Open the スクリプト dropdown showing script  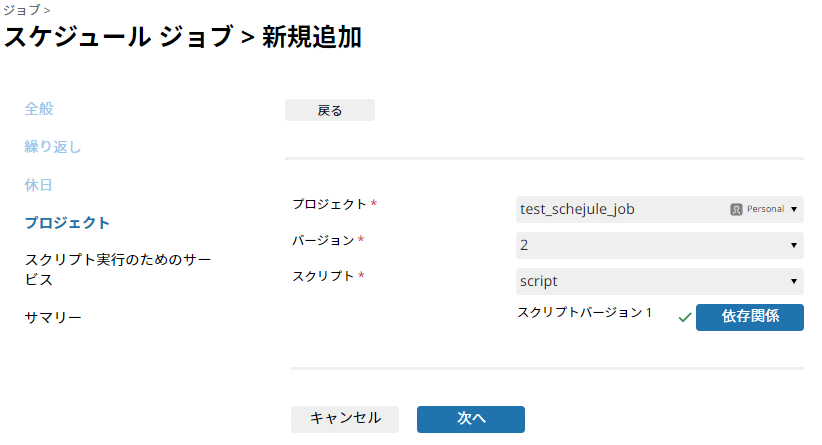(659, 281)
